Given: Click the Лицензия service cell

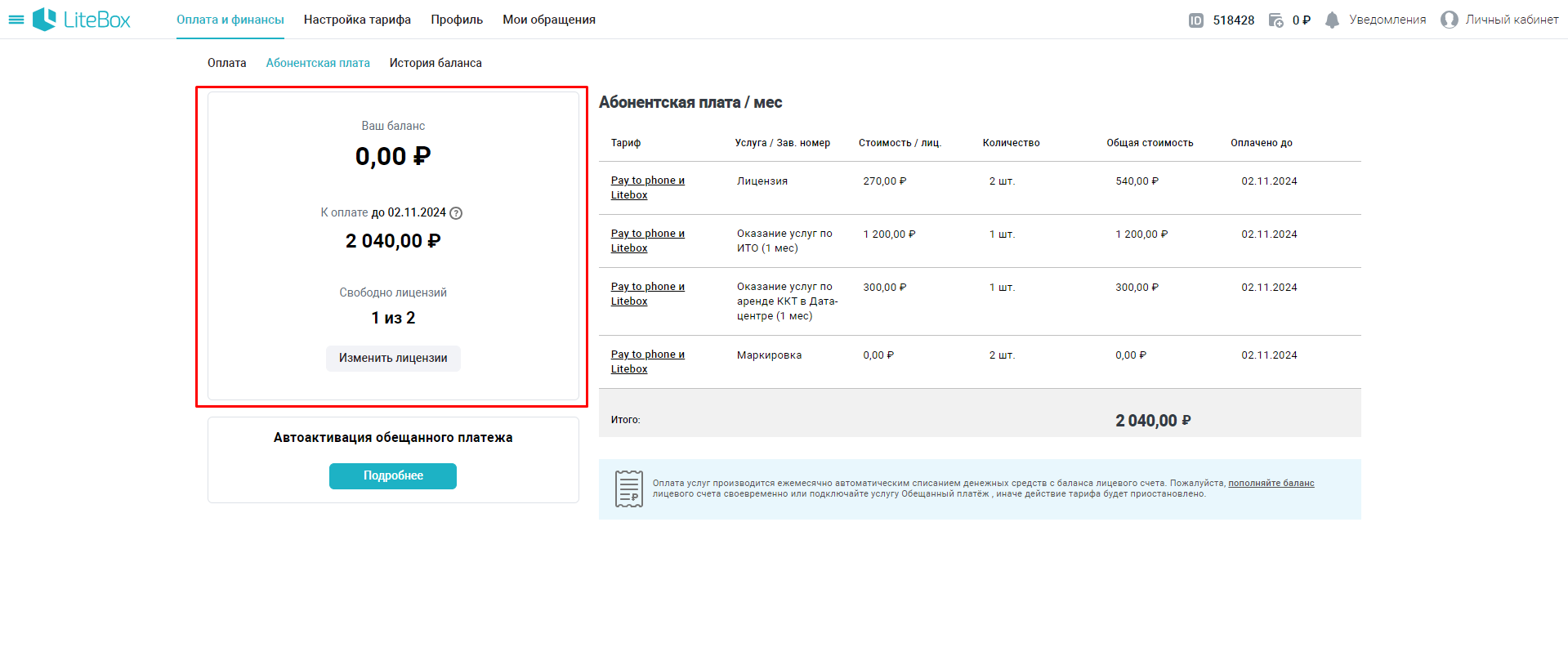Looking at the screenshot, I should 762,181.
